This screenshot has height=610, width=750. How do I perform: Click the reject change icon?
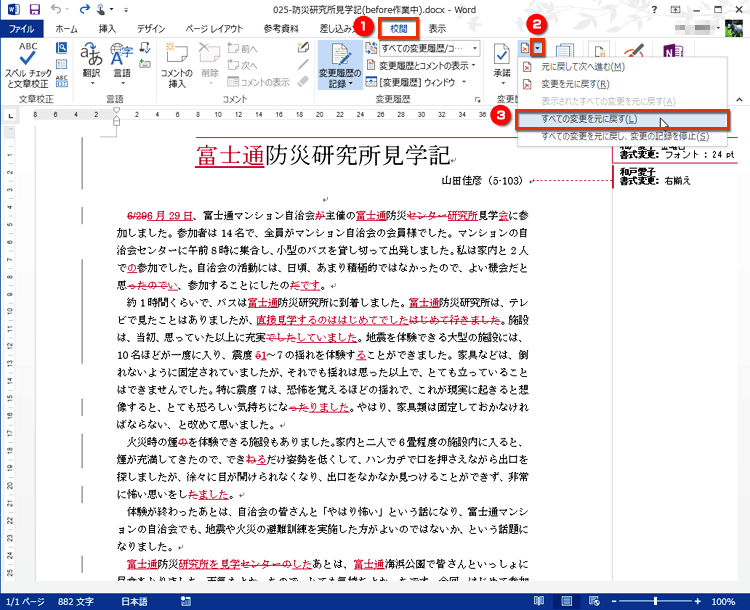coord(525,48)
